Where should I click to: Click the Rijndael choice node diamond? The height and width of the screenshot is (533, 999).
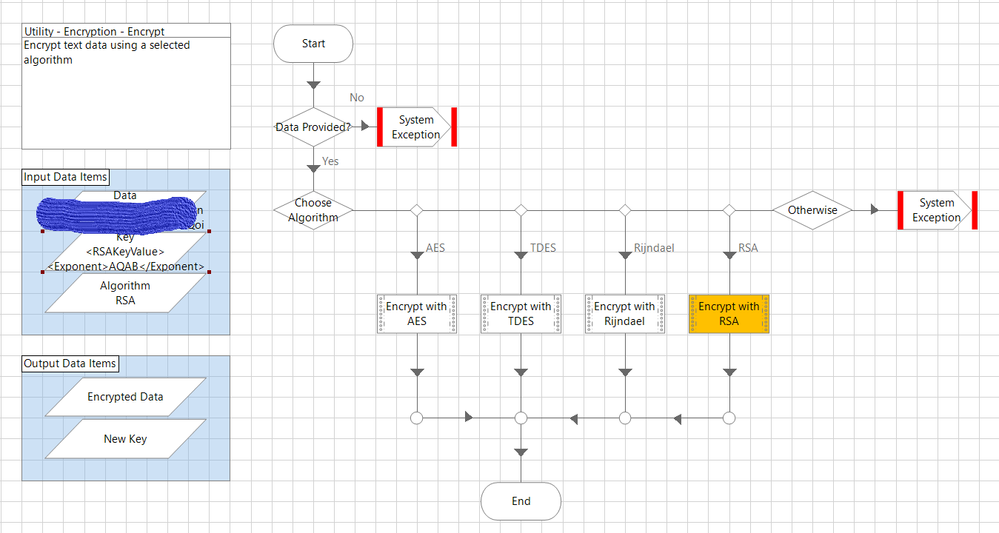625,210
